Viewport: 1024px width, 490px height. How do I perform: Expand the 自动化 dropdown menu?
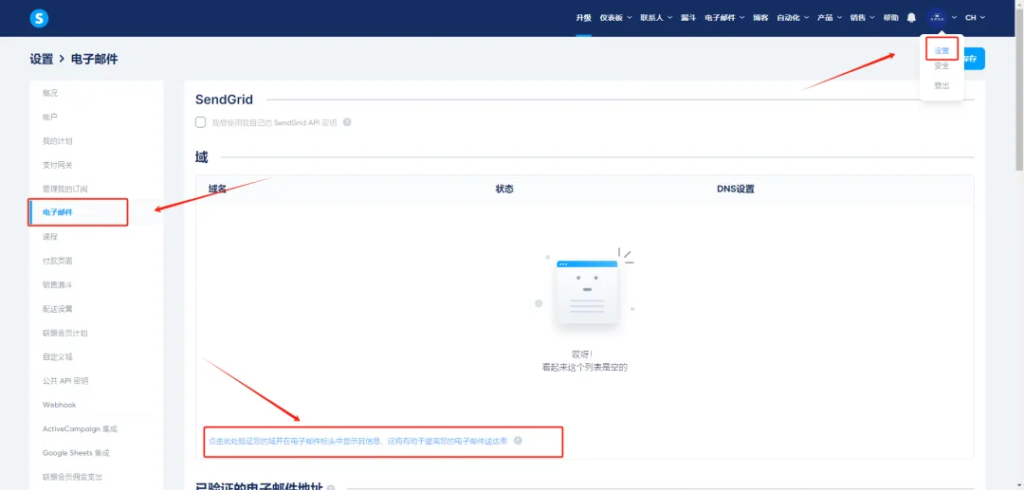point(793,18)
